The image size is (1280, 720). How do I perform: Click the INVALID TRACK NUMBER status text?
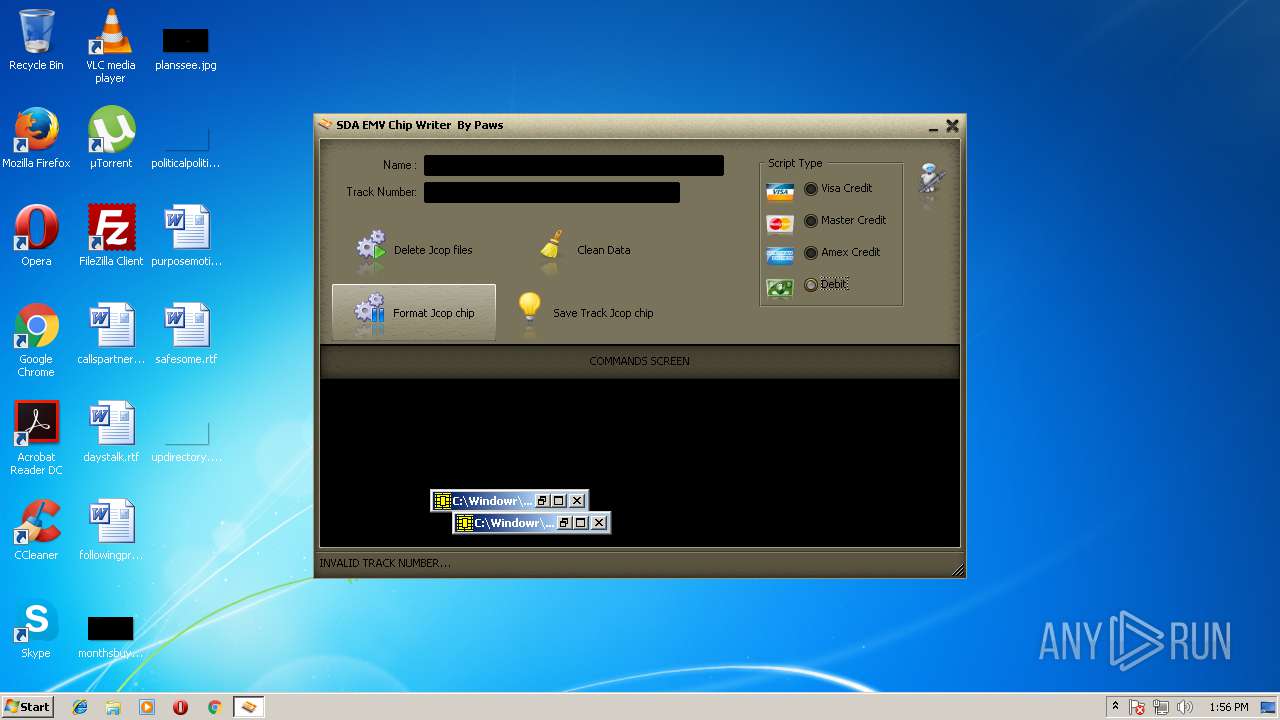pos(385,563)
